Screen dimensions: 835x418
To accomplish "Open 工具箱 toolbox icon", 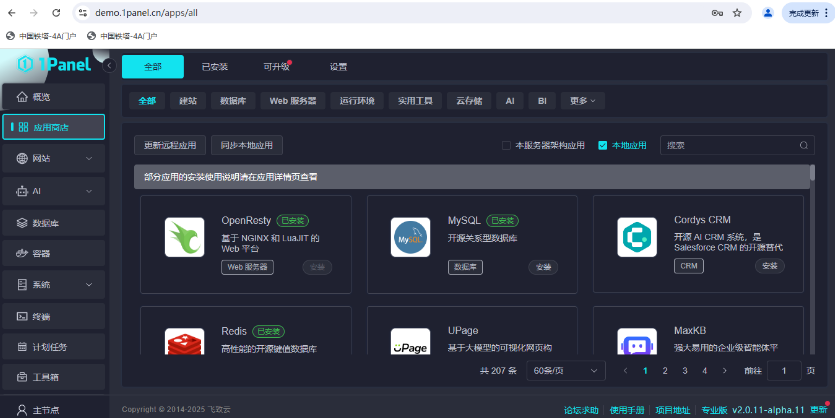I will [x=22, y=377].
